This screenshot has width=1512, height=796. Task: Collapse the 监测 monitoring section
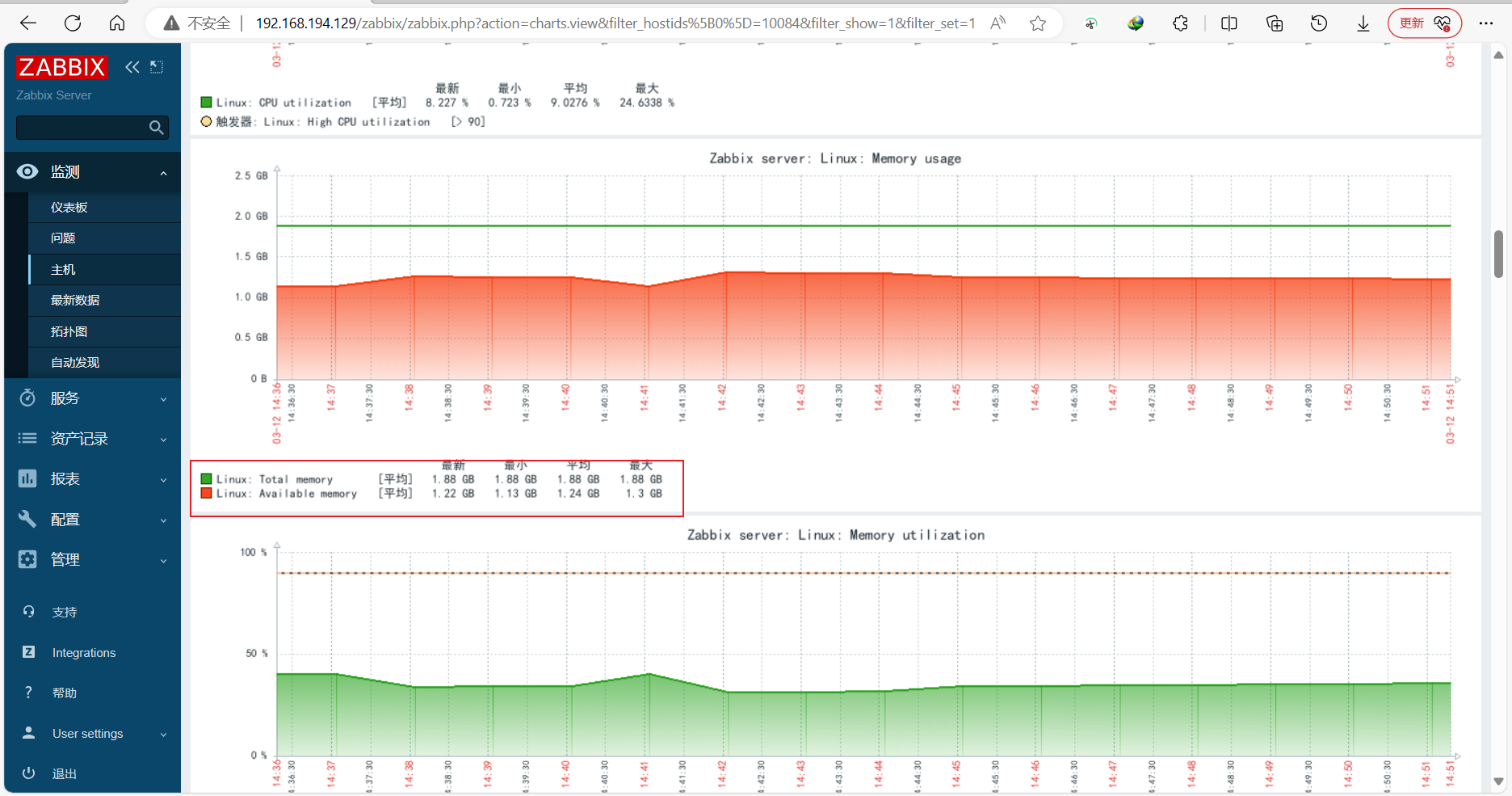93,172
